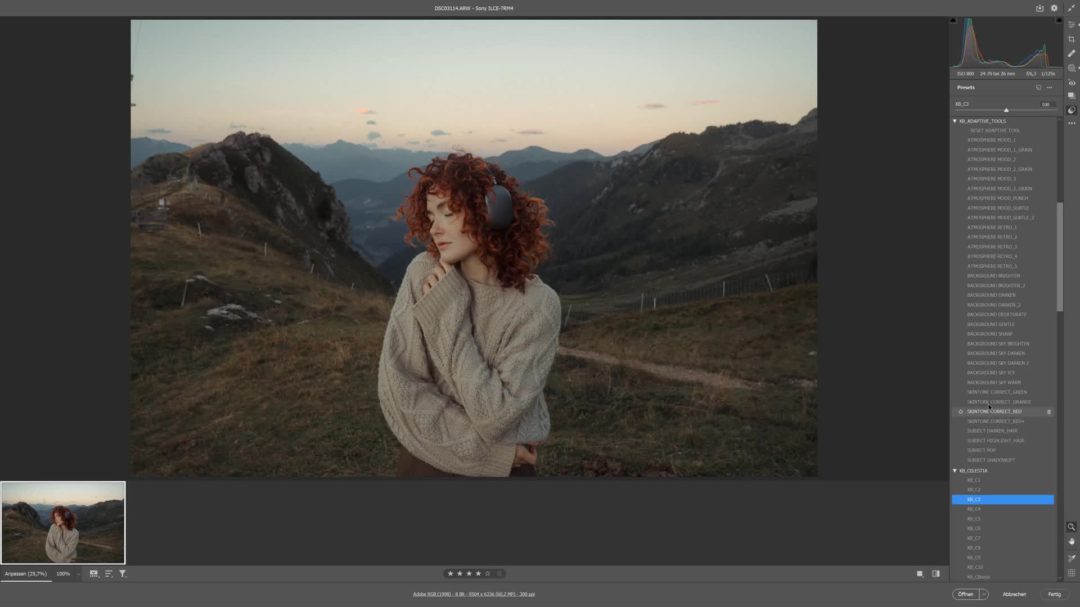Screen dimensions: 1080x607
Task: Click the sort order icon near the filmstrip
Action: pyautogui.click(x=106, y=574)
